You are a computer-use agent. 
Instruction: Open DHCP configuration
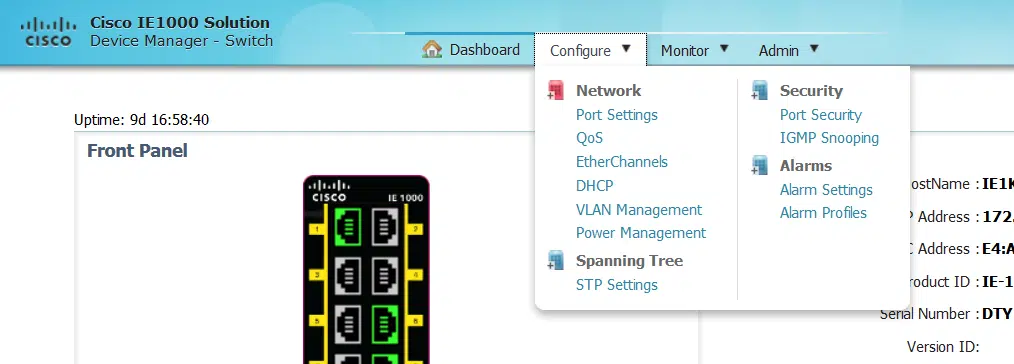click(x=594, y=186)
